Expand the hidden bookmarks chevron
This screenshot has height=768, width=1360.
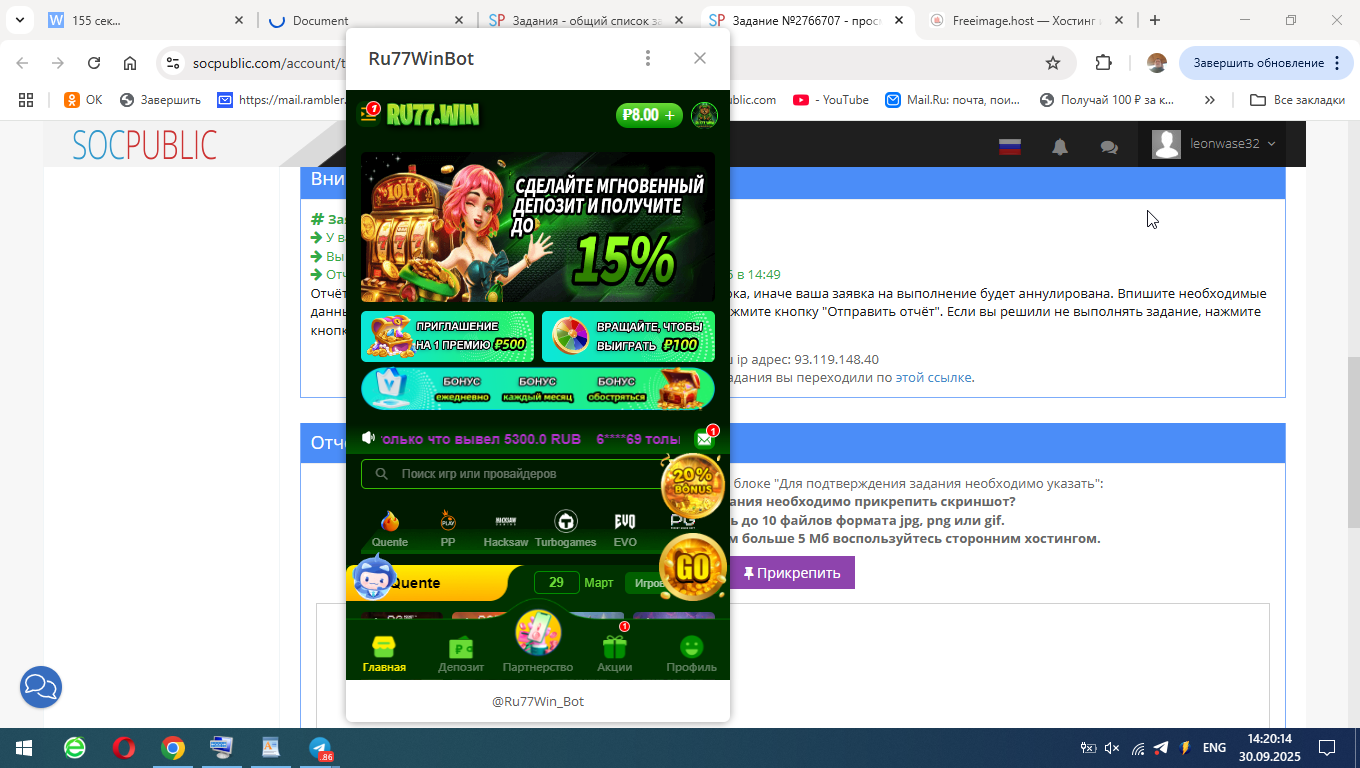click(1210, 100)
